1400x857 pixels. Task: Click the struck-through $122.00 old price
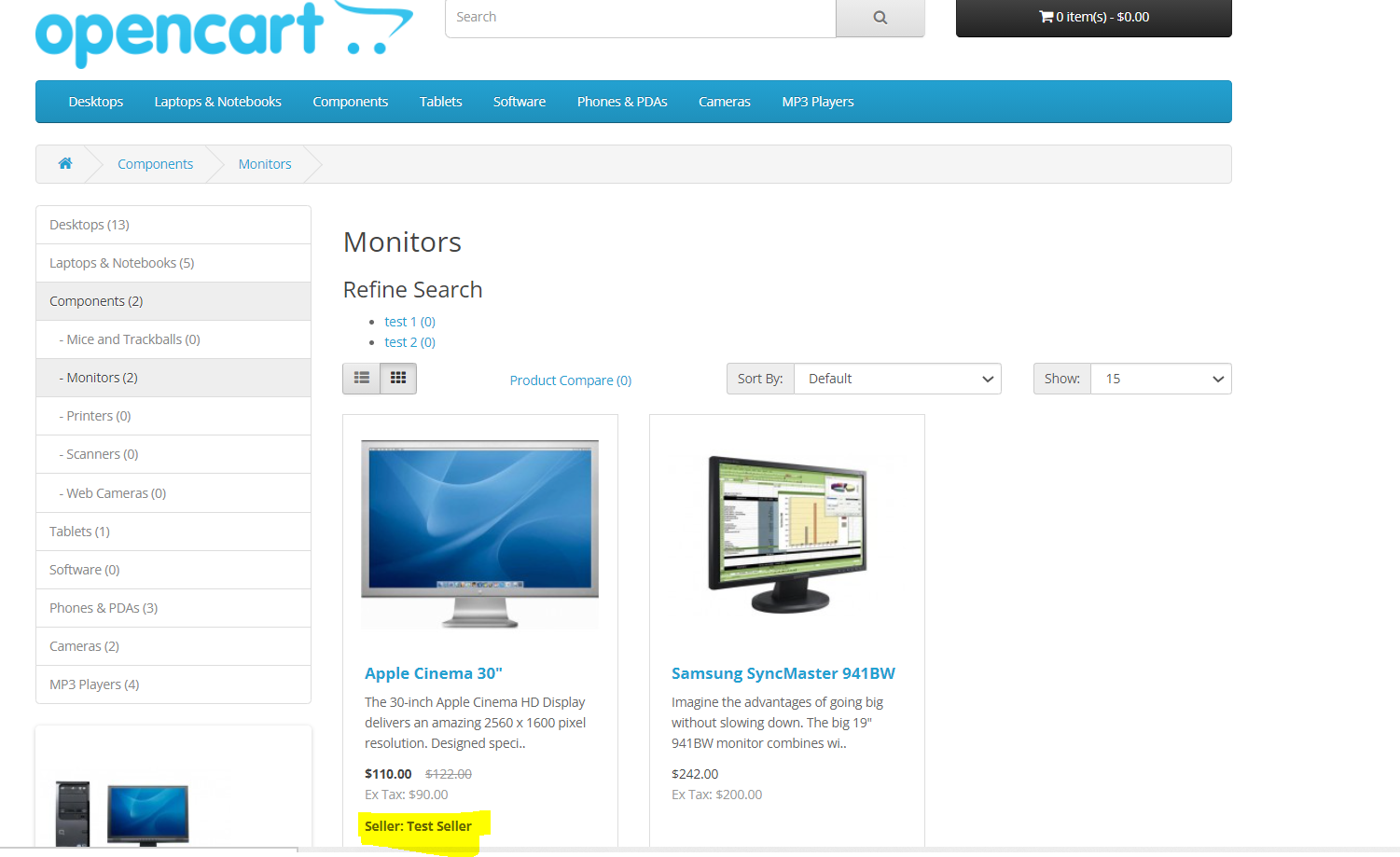tap(449, 774)
